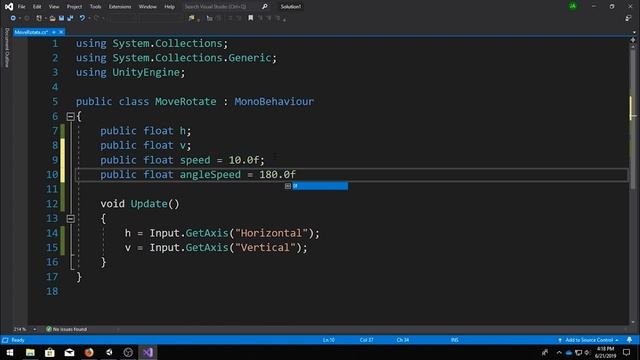Open Firefox from taskbar
640x360 pixels.
pyautogui.click(x=89, y=352)
